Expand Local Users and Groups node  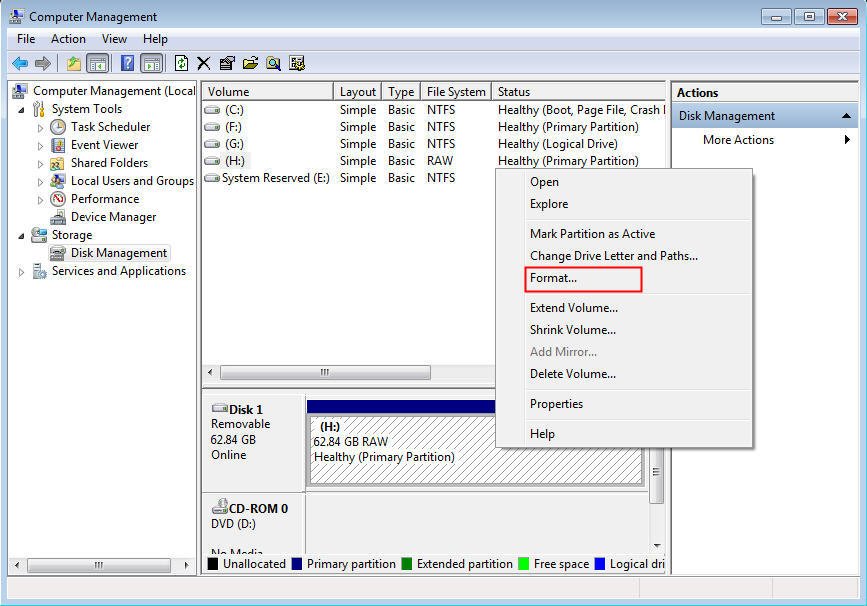(40, 182)
